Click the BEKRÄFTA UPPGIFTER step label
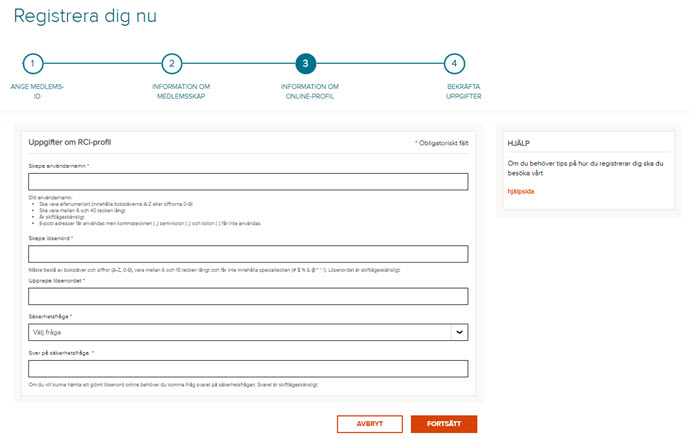The height and width of the screenshot is (440, 690). click(463, 92)
